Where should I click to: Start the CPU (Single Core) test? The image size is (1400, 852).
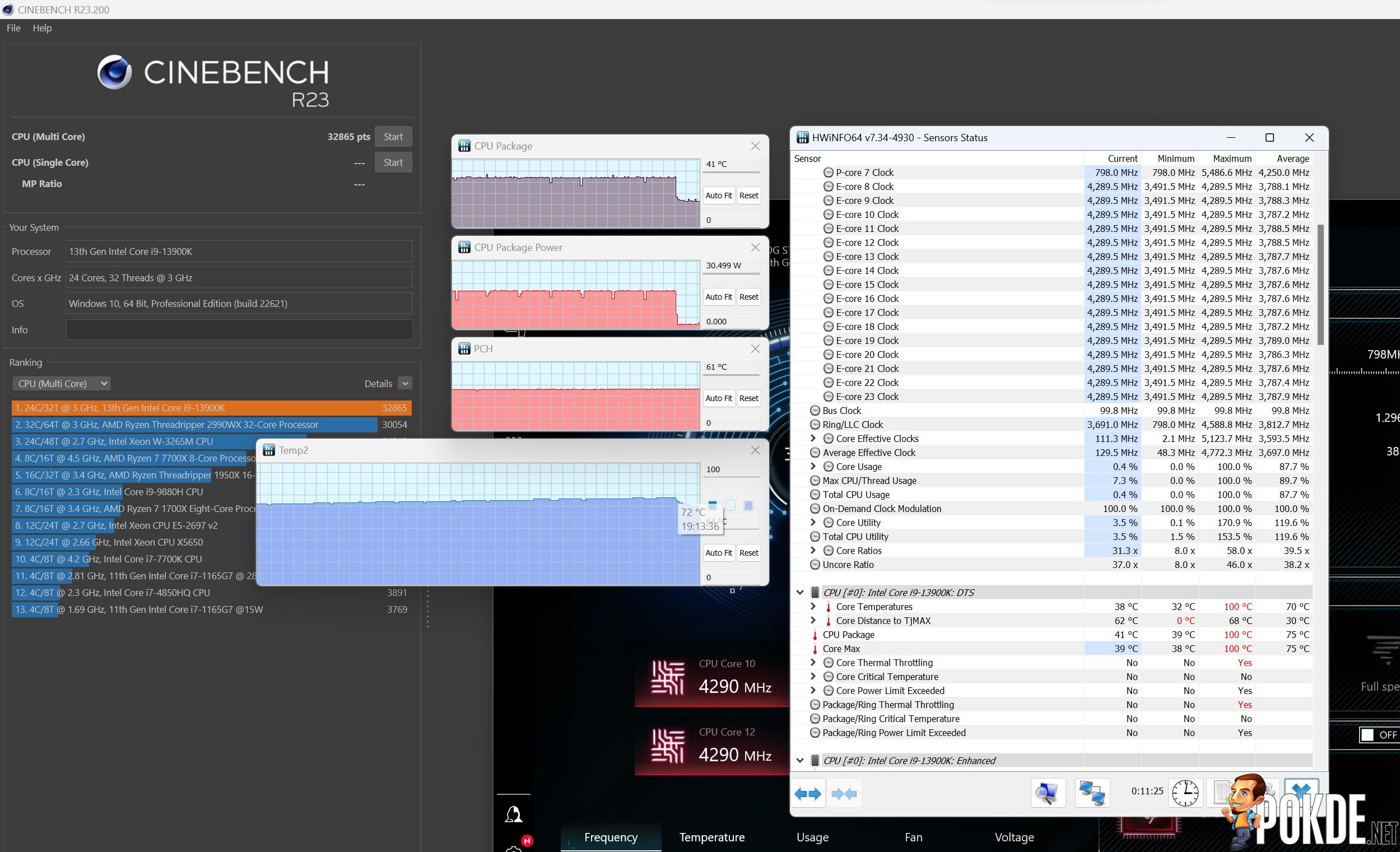pyautogui.click(x=393, y=162)
